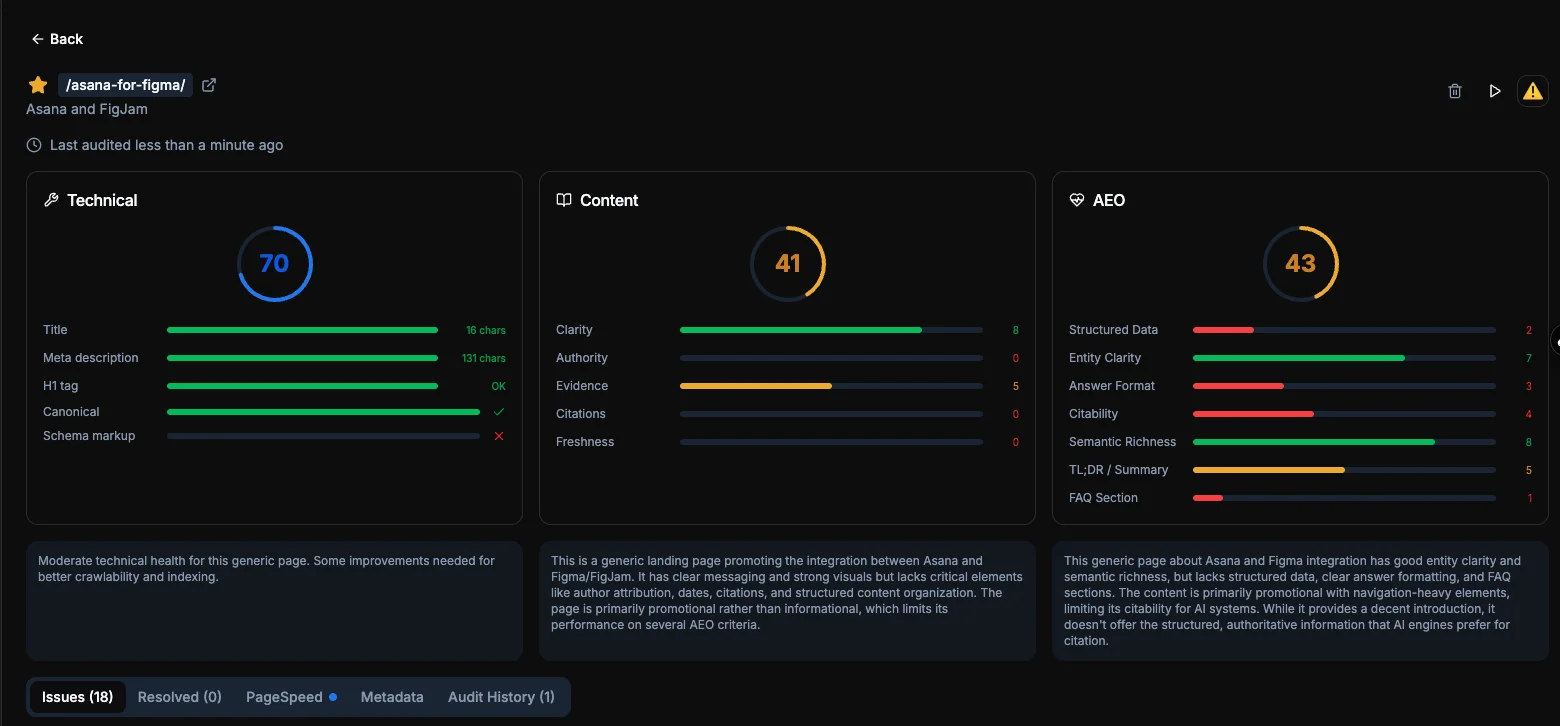
Task: Click the Structured Data red progress bar
Action: tap(1223, 330)
